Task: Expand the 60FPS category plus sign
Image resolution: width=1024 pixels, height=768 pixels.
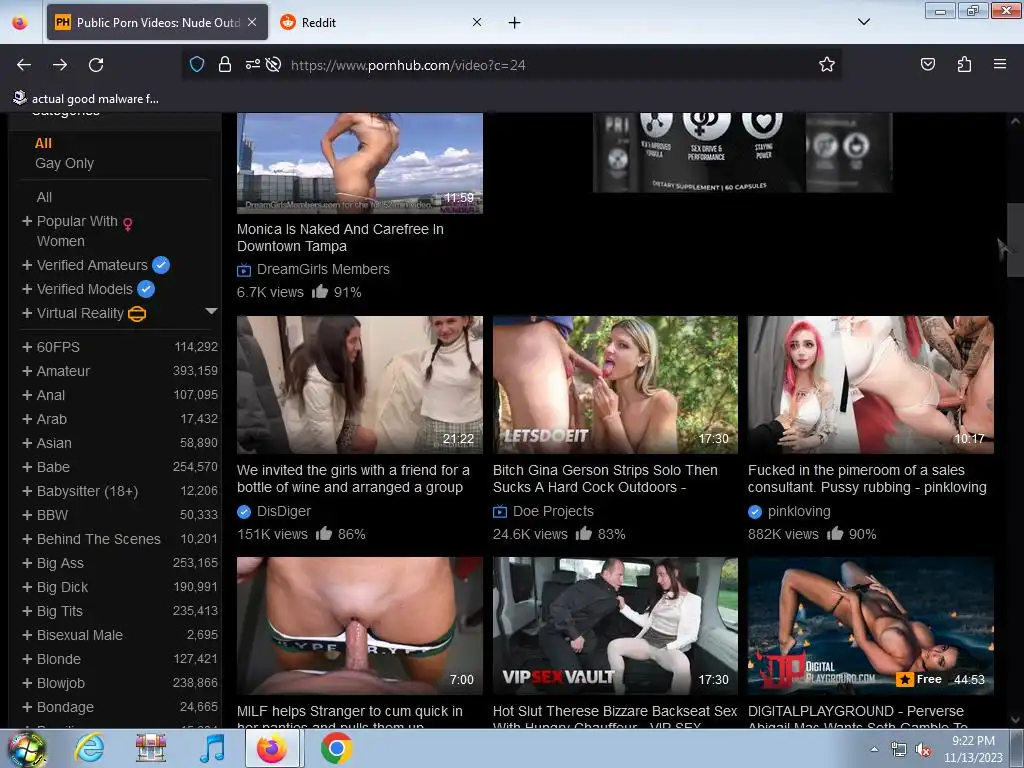Action: [x=27, y=347]
